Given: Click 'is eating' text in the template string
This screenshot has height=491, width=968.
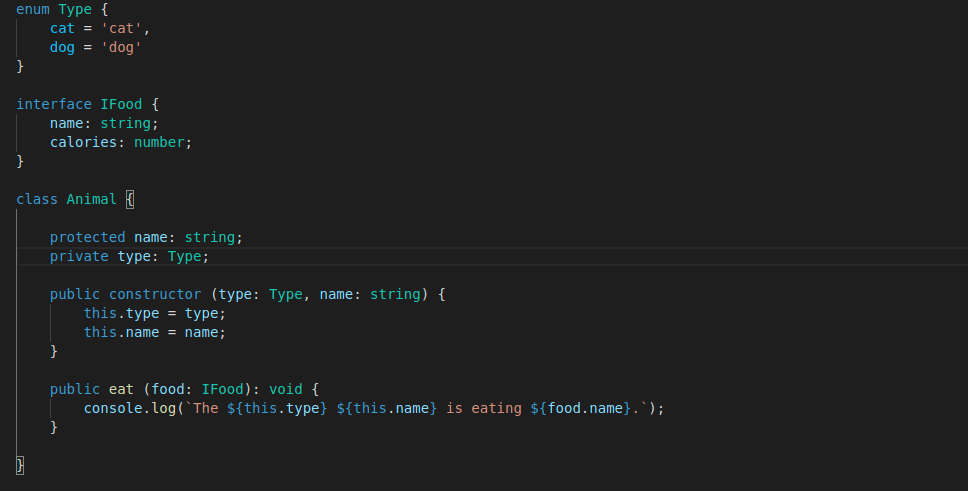Looking at the screenshot, I should coord(484,408).
